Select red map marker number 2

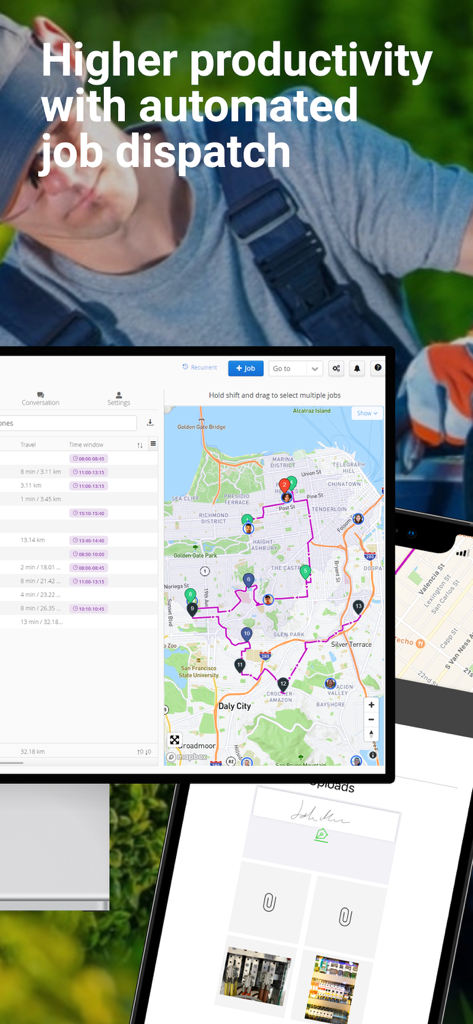pos(284,486)
